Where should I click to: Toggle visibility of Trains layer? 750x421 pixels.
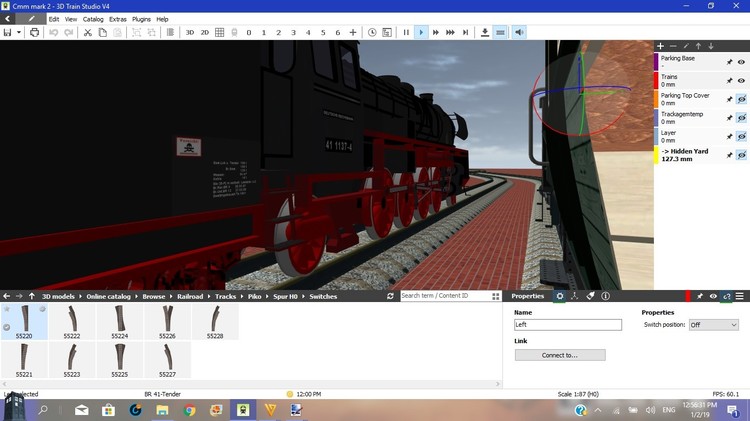741,80
